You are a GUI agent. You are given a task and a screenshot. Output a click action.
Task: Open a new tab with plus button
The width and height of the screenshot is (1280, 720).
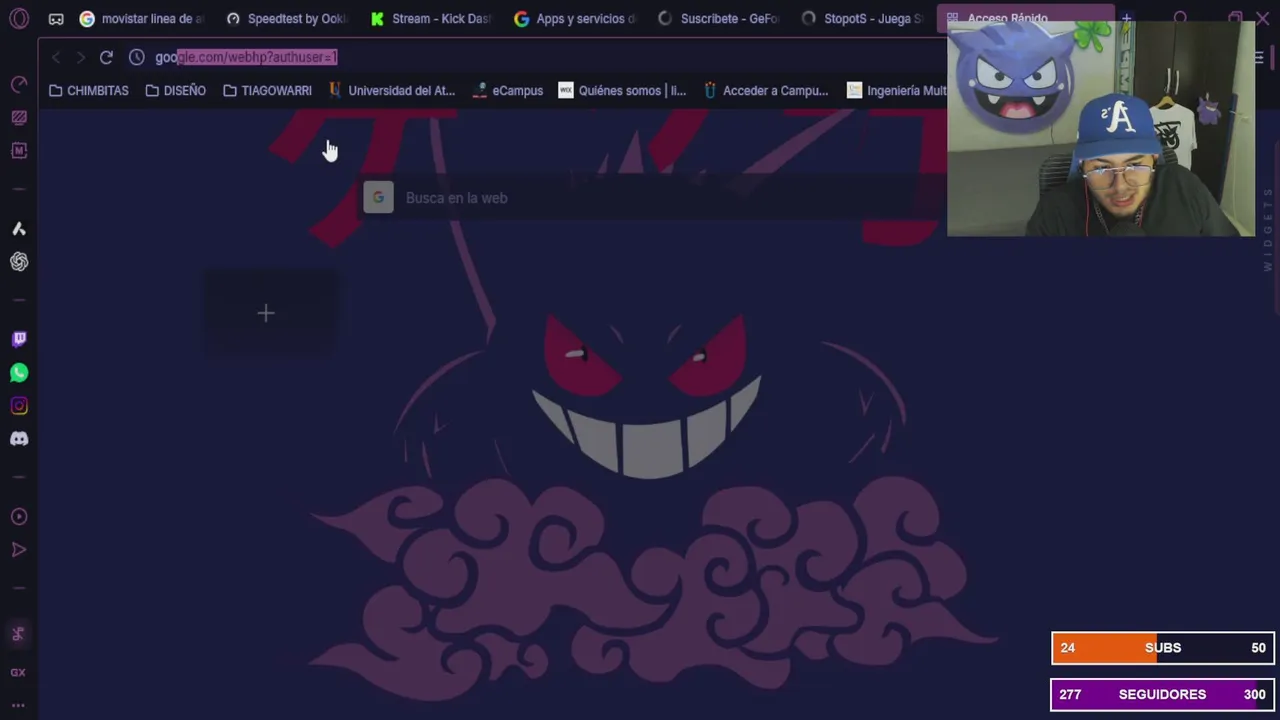pos(1126,19)
